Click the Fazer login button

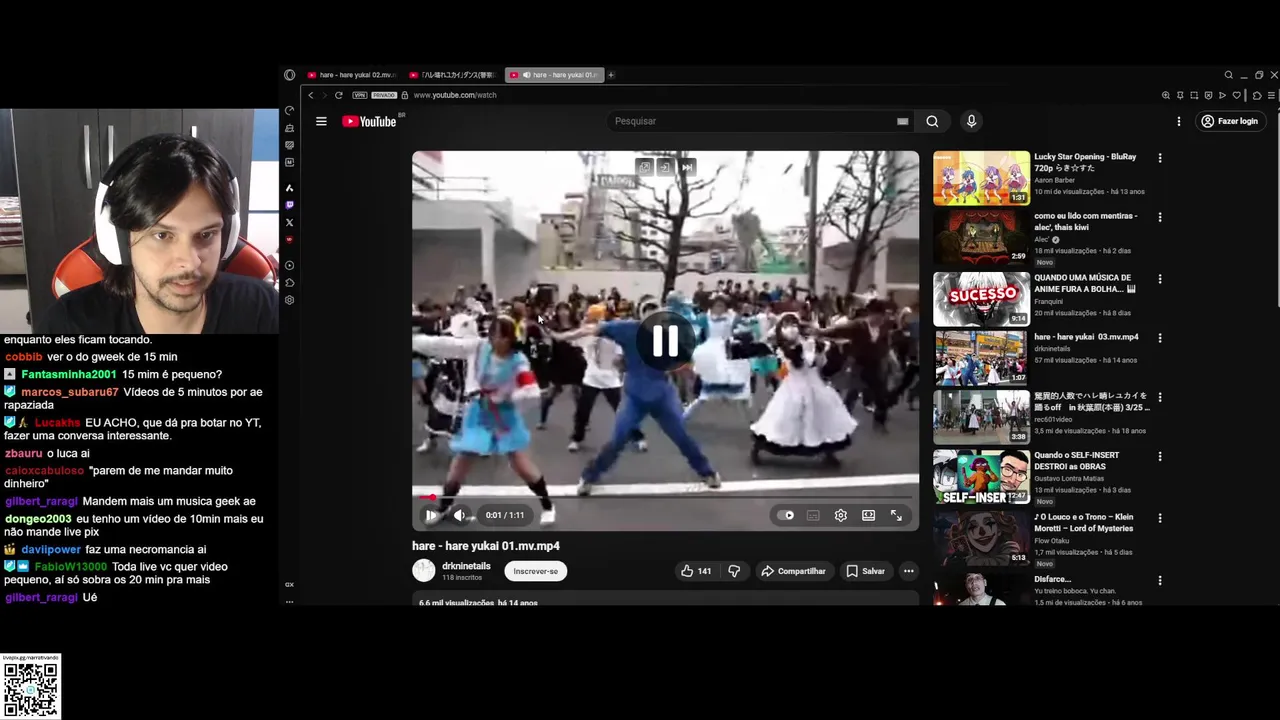[1230, 121]
